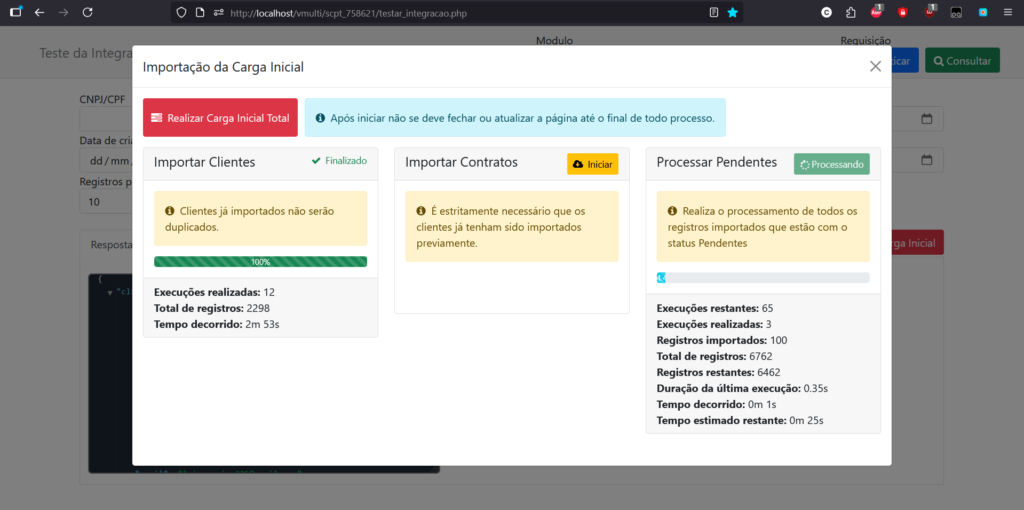This screenshot has width=1024, height=510.
Task: Start the Importar Contratos import with Iniciar
Action: (593, 164)
